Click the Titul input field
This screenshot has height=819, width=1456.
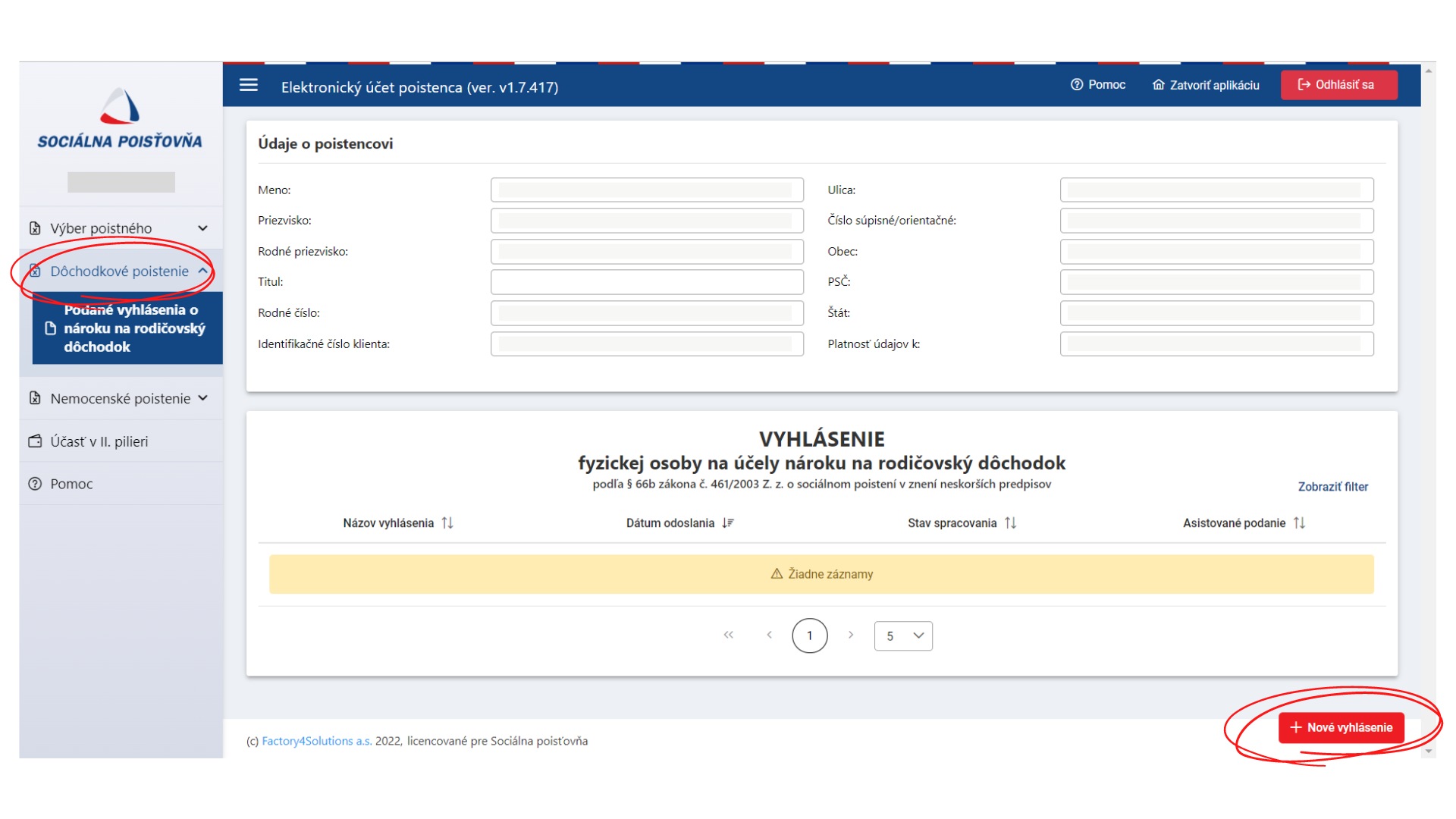[x=646, y=282]
